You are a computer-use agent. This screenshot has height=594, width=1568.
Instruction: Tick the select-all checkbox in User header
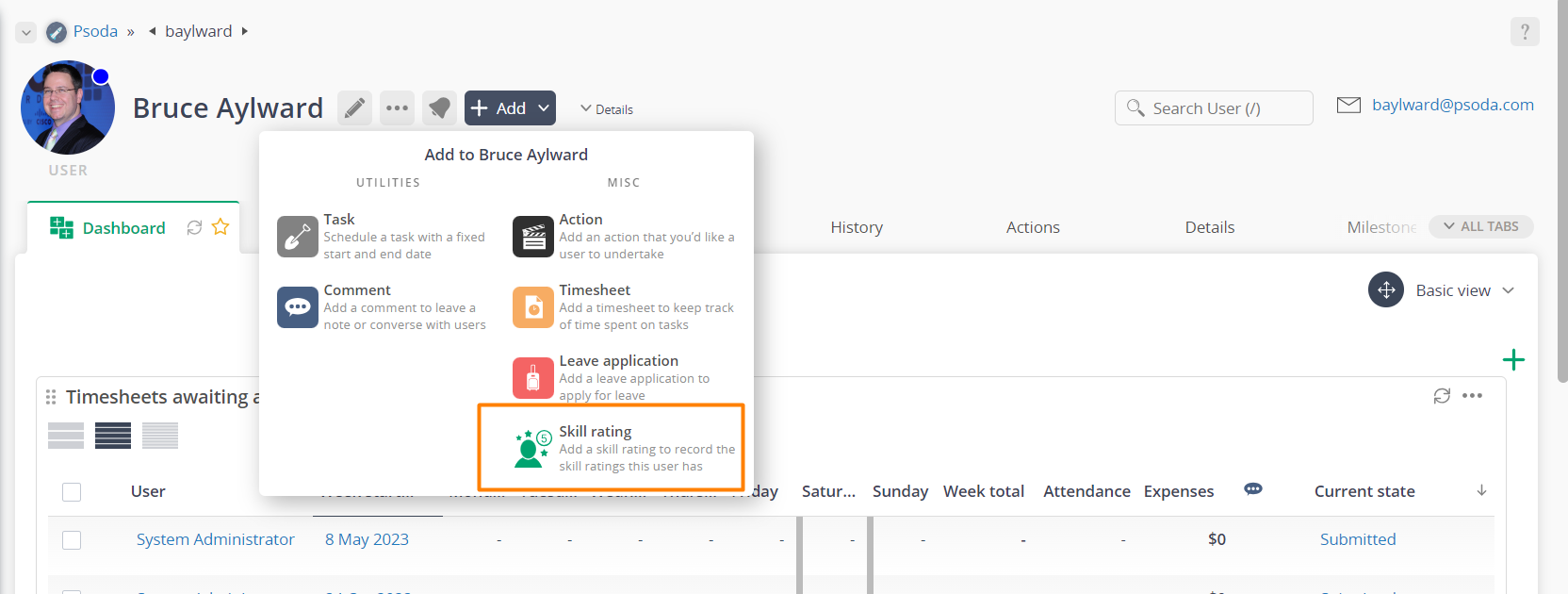(x=72, y=492)
